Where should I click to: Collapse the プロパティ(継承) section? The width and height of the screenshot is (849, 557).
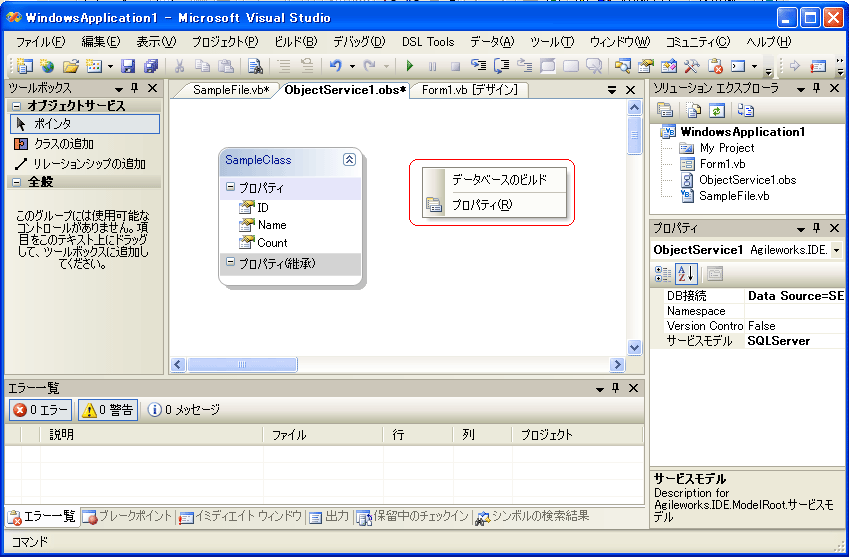(x=230, y=262)
